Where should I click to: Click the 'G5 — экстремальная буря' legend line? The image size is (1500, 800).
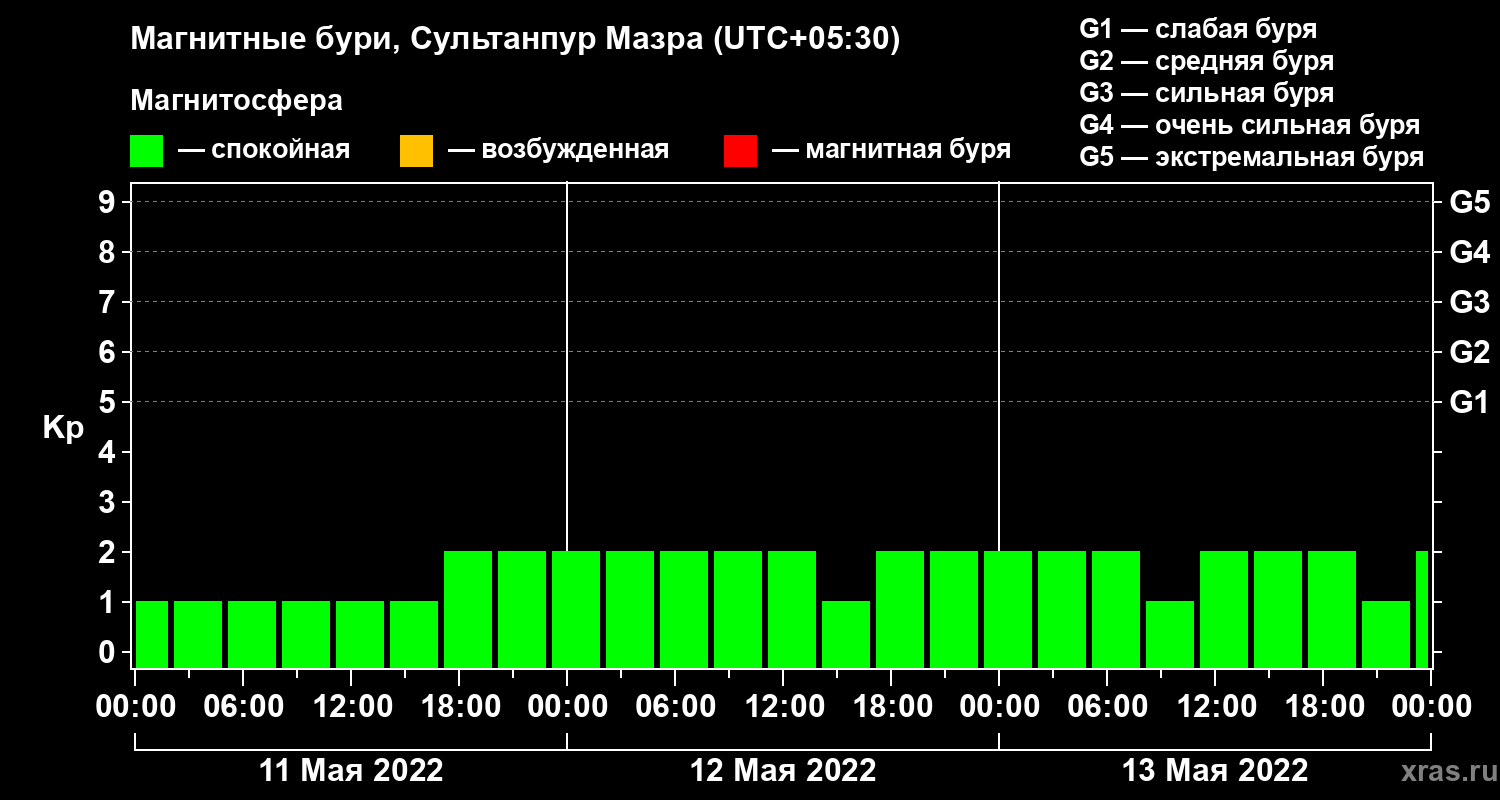[x=1252, y=158]
